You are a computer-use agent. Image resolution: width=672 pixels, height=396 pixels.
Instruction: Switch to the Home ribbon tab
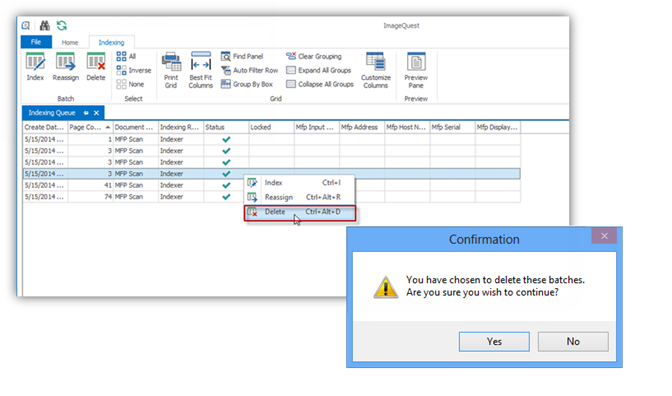[69, 42]
